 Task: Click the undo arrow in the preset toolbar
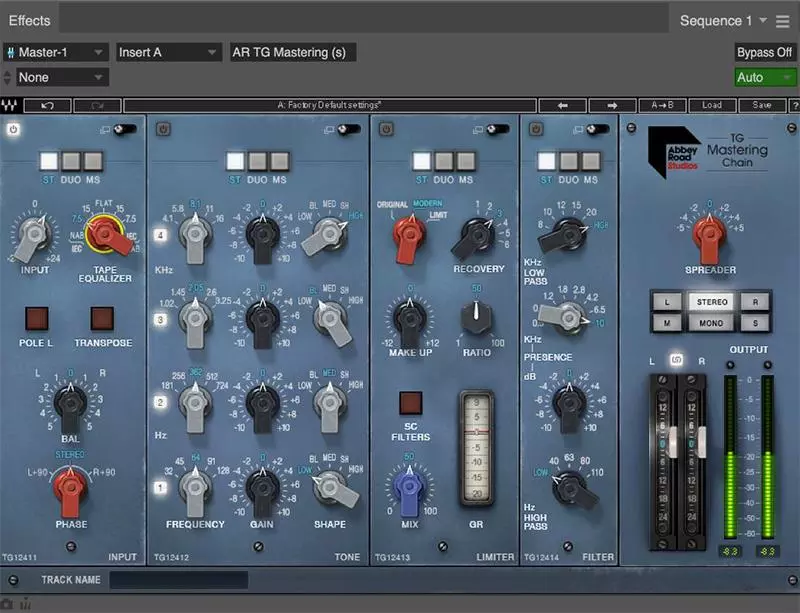coord(48,104)
